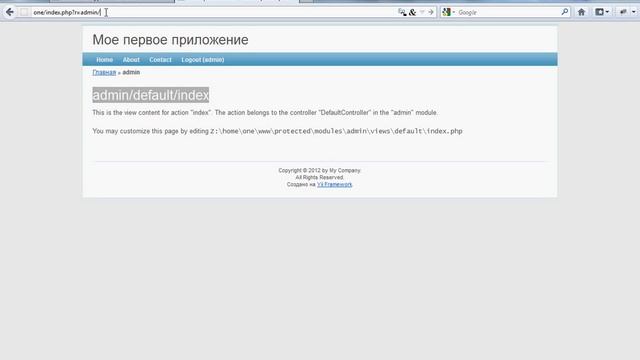Open the Contact menu item
Viewport: 640px width, 360px height.
pos(160,60)
